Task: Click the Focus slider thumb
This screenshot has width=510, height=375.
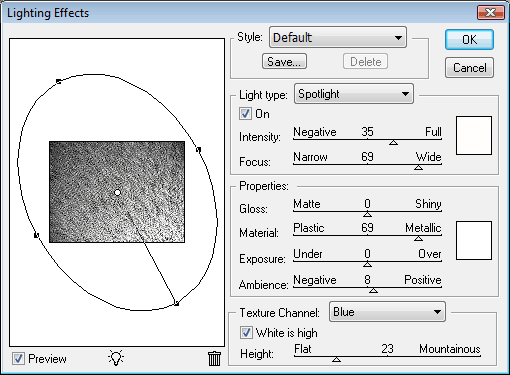Action: (418, 167)
